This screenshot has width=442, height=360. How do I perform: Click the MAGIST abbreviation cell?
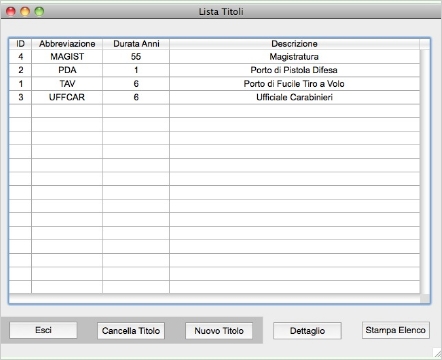coord(67,57)
